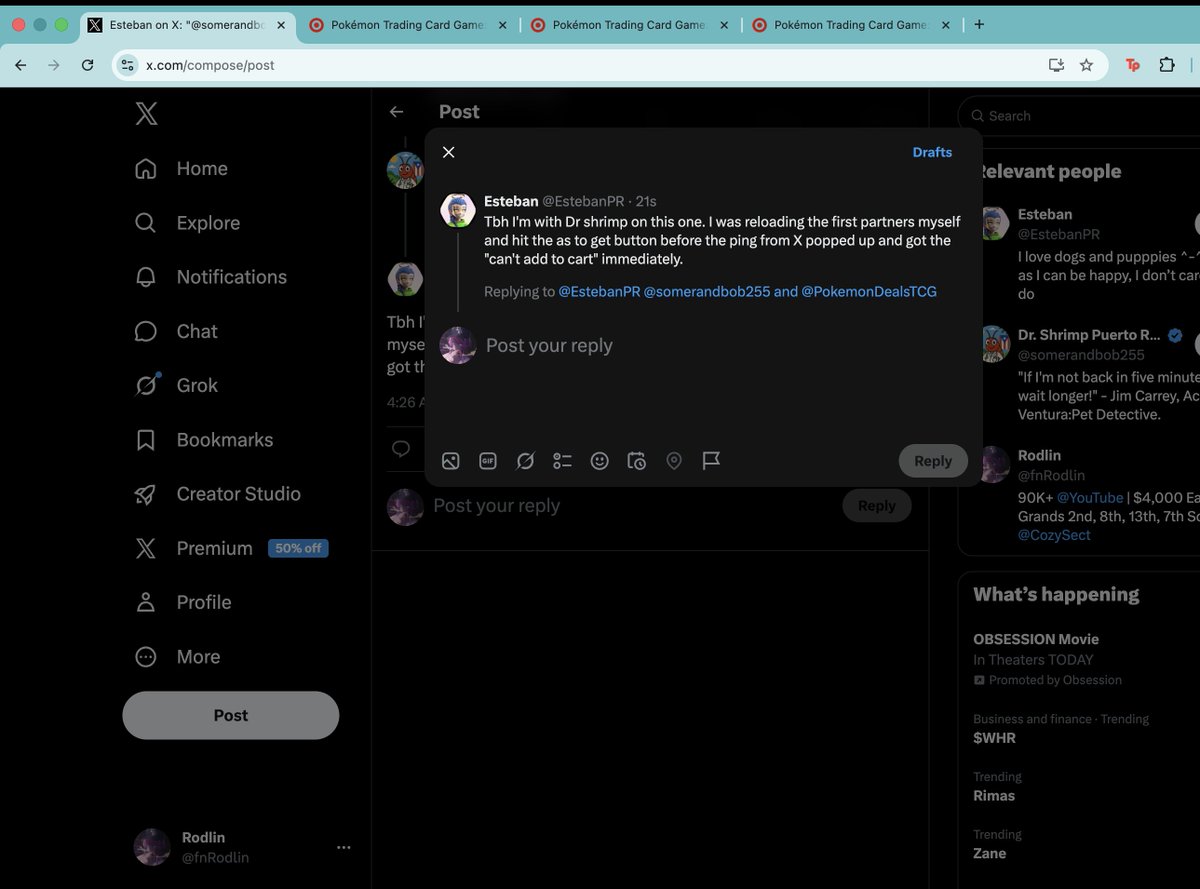This screenshot has height=889, width=1200.
Task: Open the More menu in the sidebar
Action: click(177, 657)
